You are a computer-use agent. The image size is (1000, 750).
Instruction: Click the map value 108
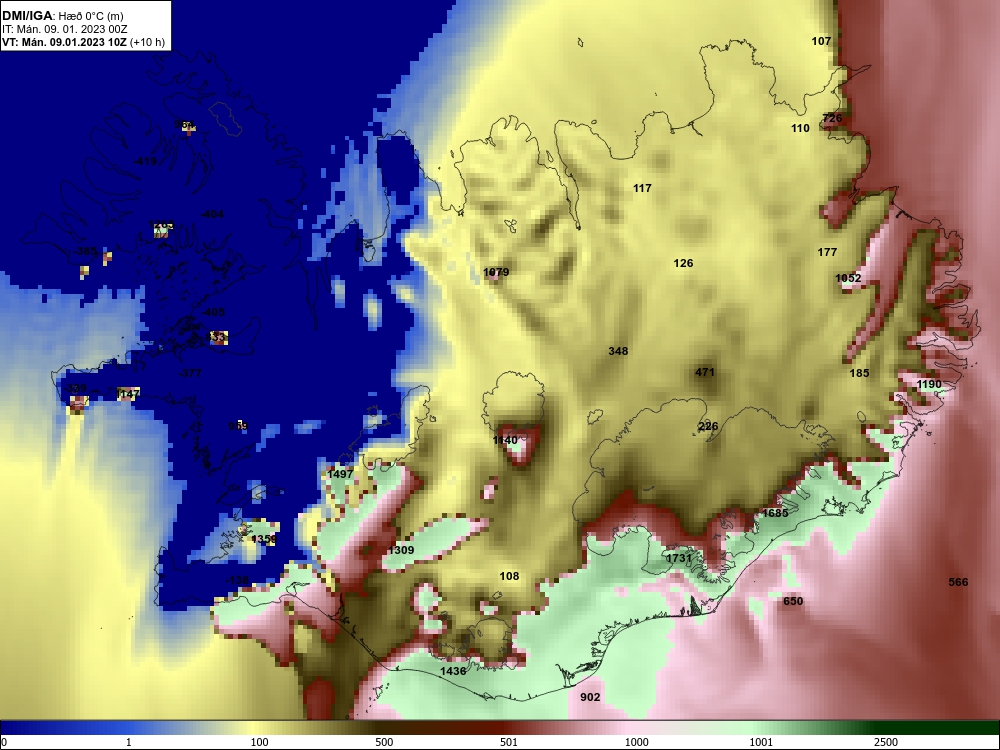(509, 576)
